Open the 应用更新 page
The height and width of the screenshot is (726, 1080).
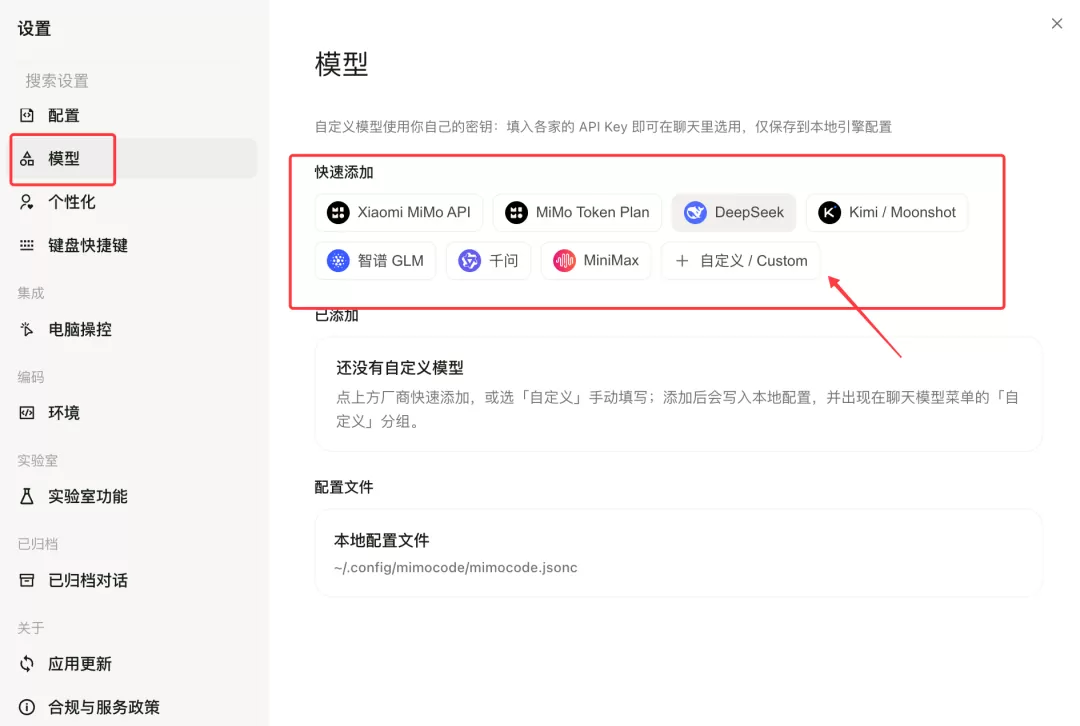tap(134, 663)
